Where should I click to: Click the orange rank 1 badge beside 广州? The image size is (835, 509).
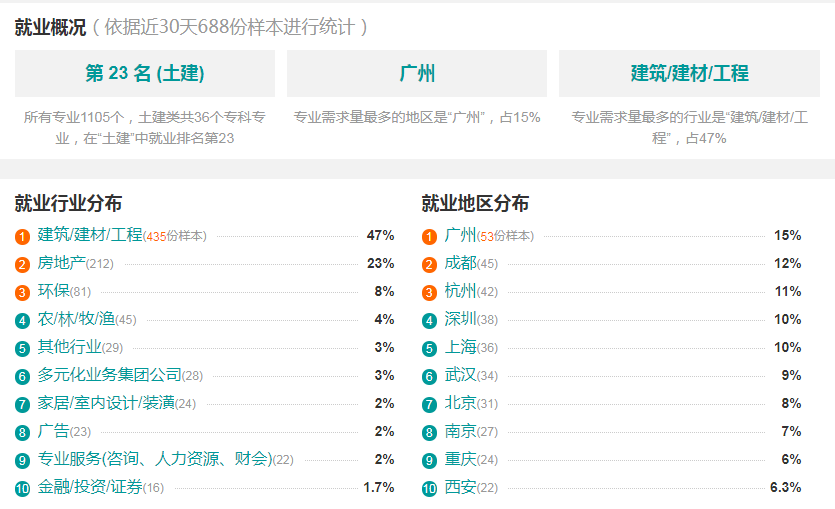(x=429, y=236)
